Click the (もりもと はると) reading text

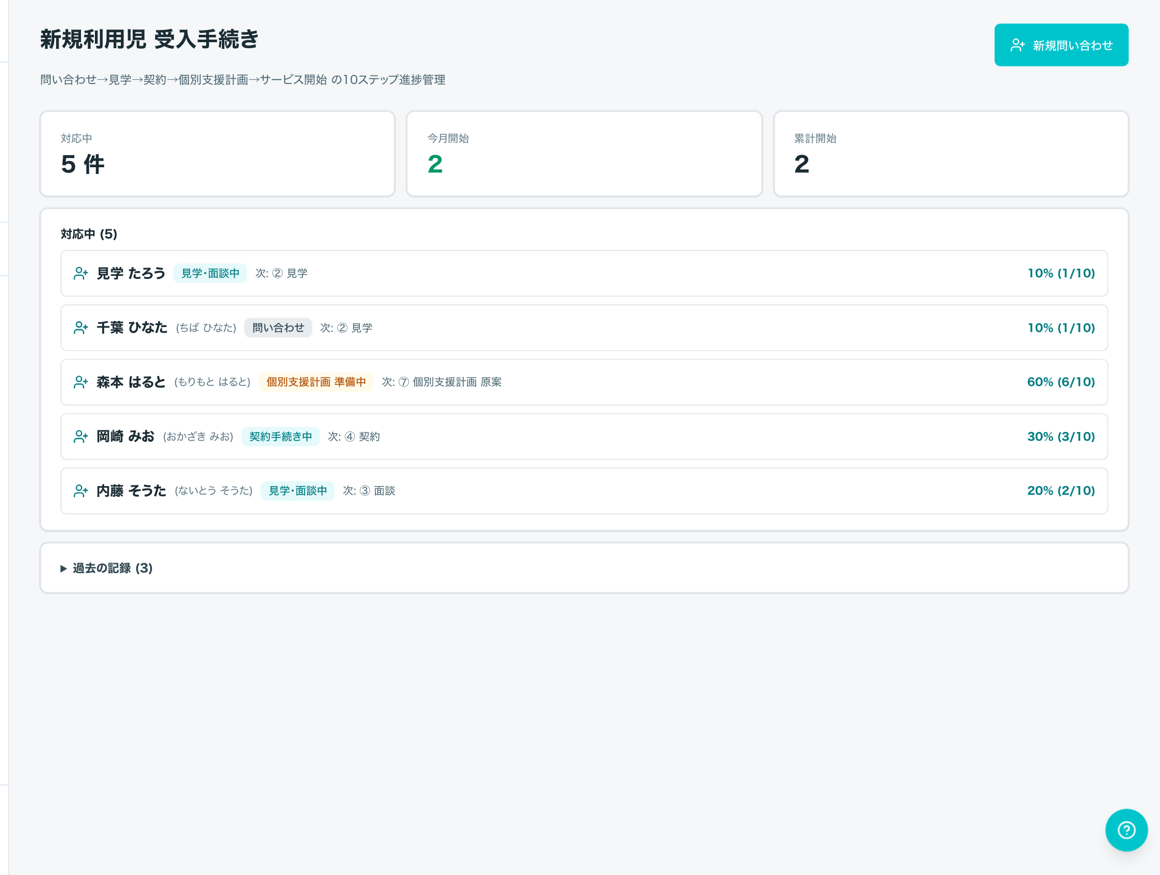coord(212,382)
